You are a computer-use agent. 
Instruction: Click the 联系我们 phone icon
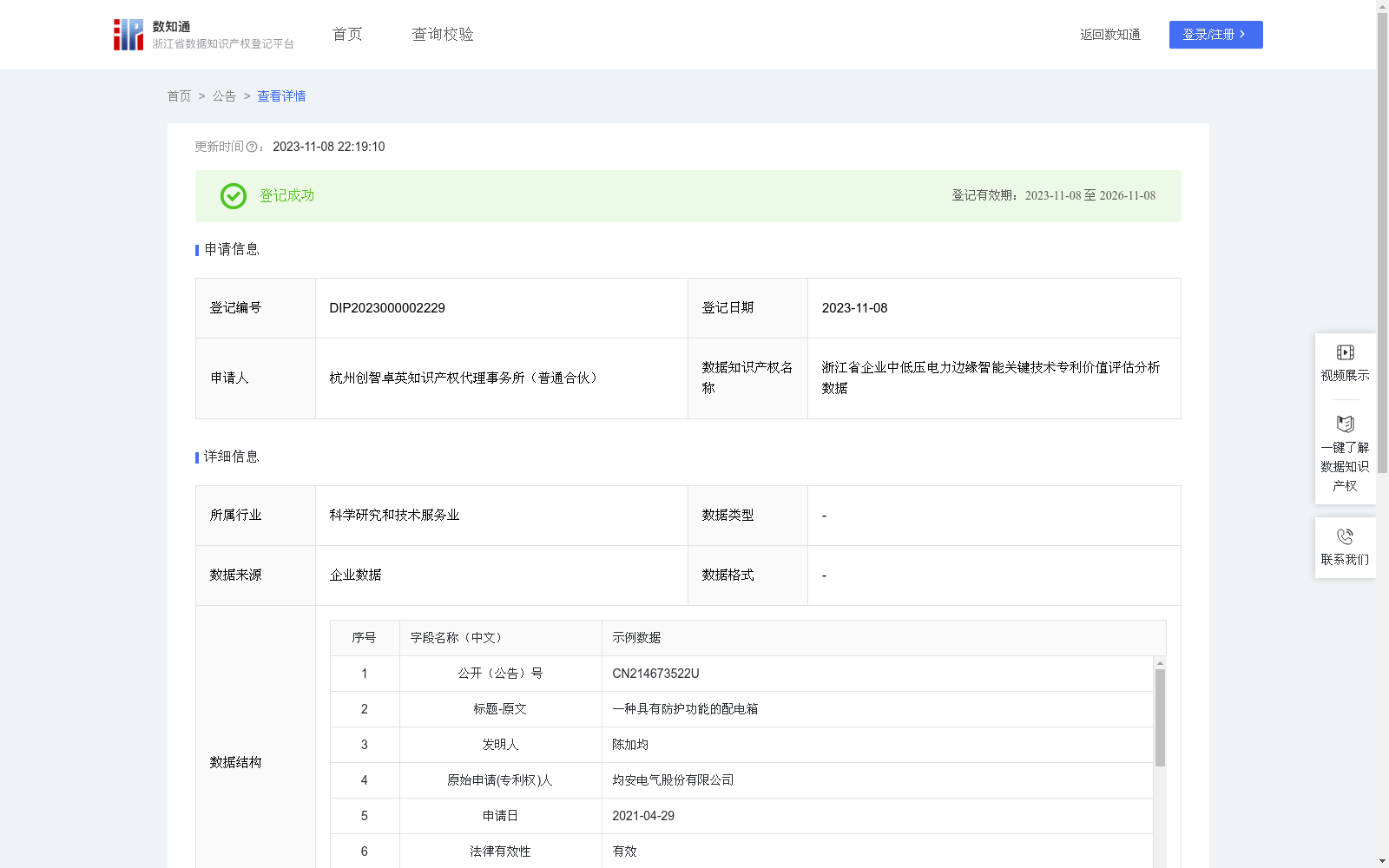click(1345, 536)
